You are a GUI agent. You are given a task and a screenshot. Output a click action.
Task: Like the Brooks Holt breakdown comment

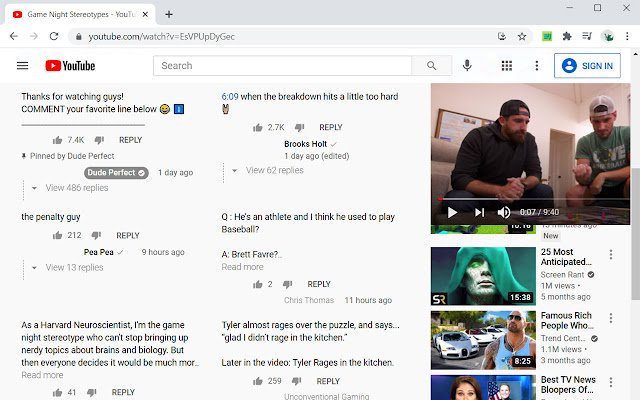click(258, 128)
